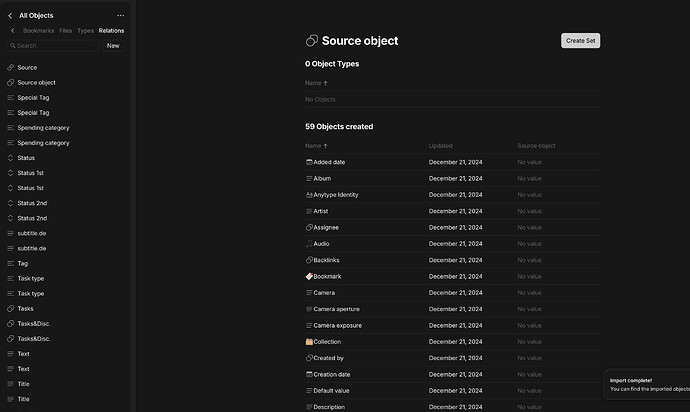Image resolution: width=690 pixels, height=412 pixels.
Task: Click the Backlinks relation icon
Action: pyautogui.click(x=309, y=260)
